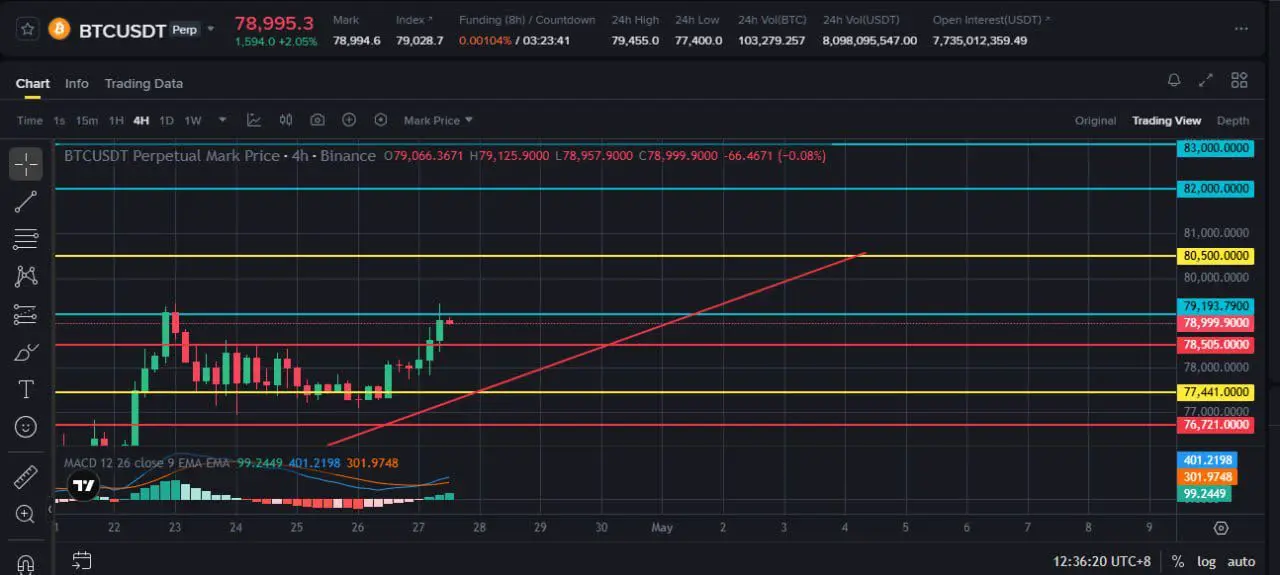Click the Bitcoin coin logo

[x=60, y=30]
